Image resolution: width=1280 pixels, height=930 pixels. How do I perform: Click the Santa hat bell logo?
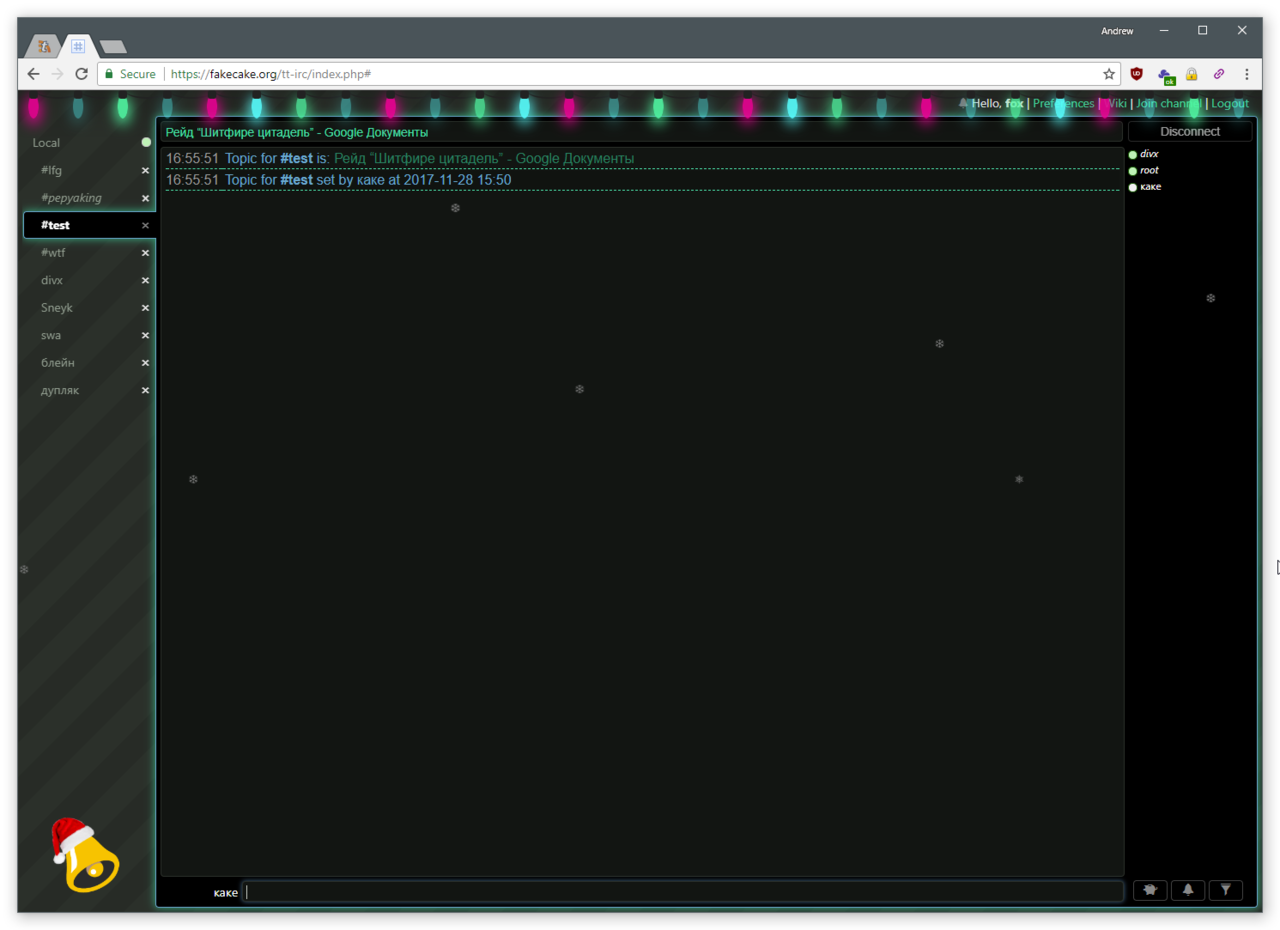84,855
